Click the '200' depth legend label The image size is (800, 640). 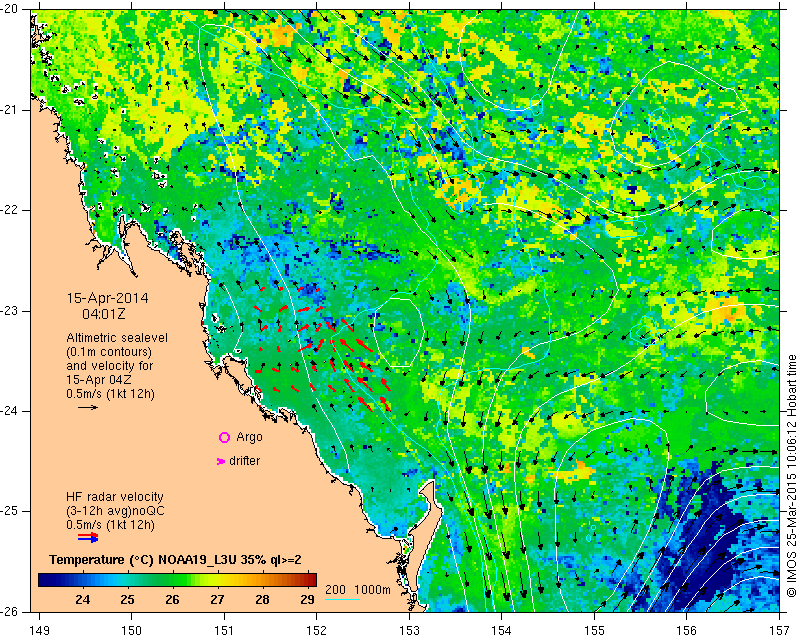tap(335, 589)
